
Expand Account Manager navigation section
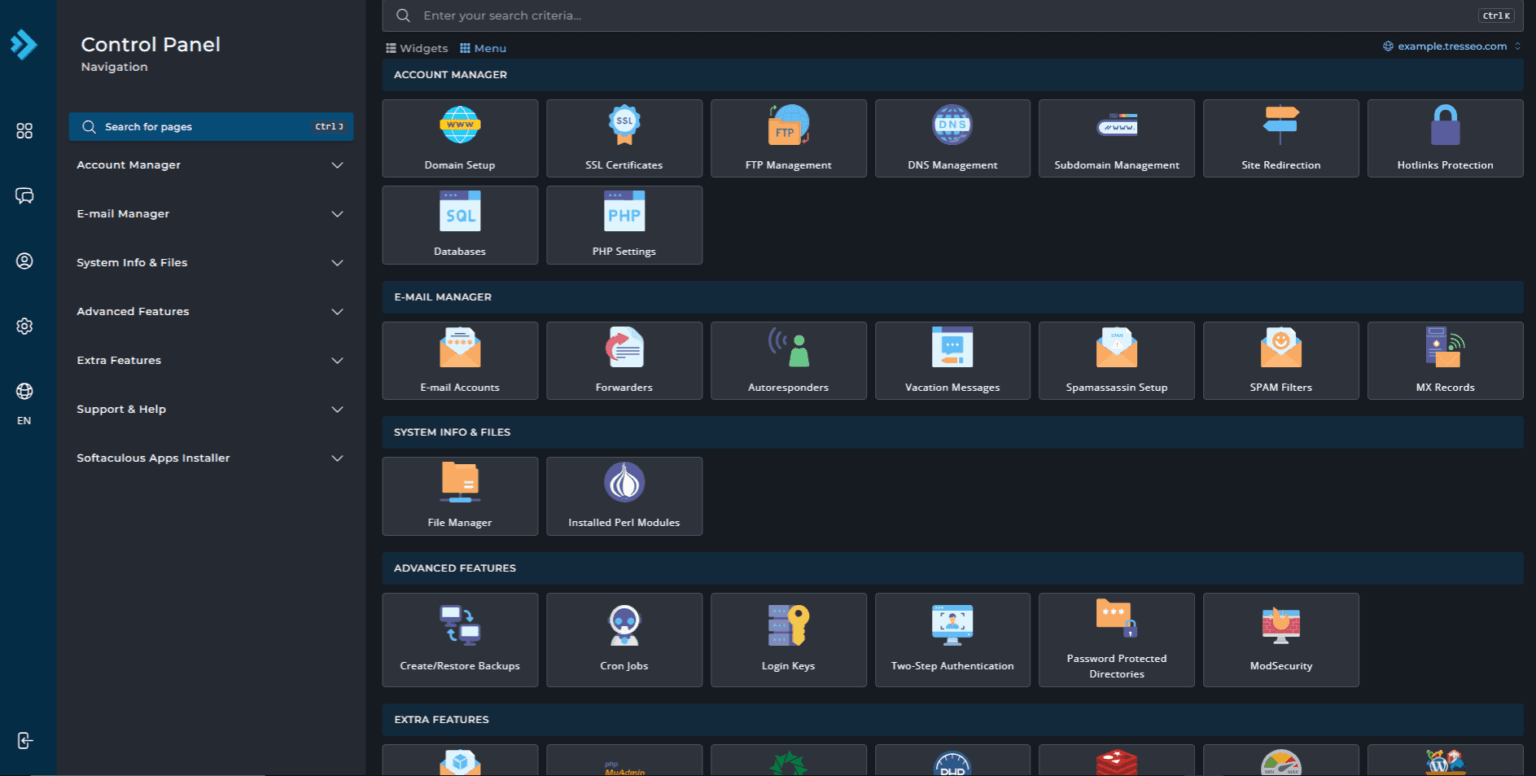point(211,165)
